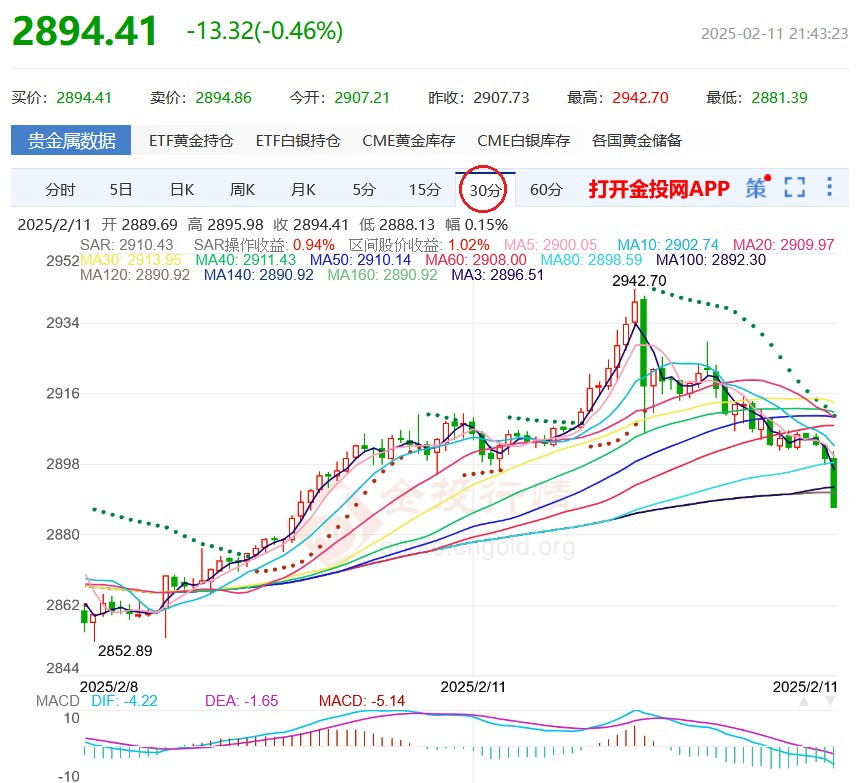Select the 60分 interval tab
Viewport: 865px width, 783px height.
[546, 190]
